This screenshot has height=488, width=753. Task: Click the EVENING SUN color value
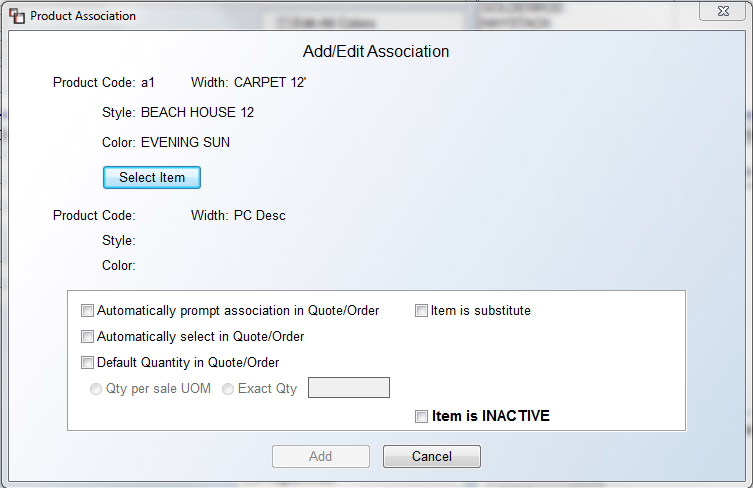pyautogui.click(x=185, y=142)
